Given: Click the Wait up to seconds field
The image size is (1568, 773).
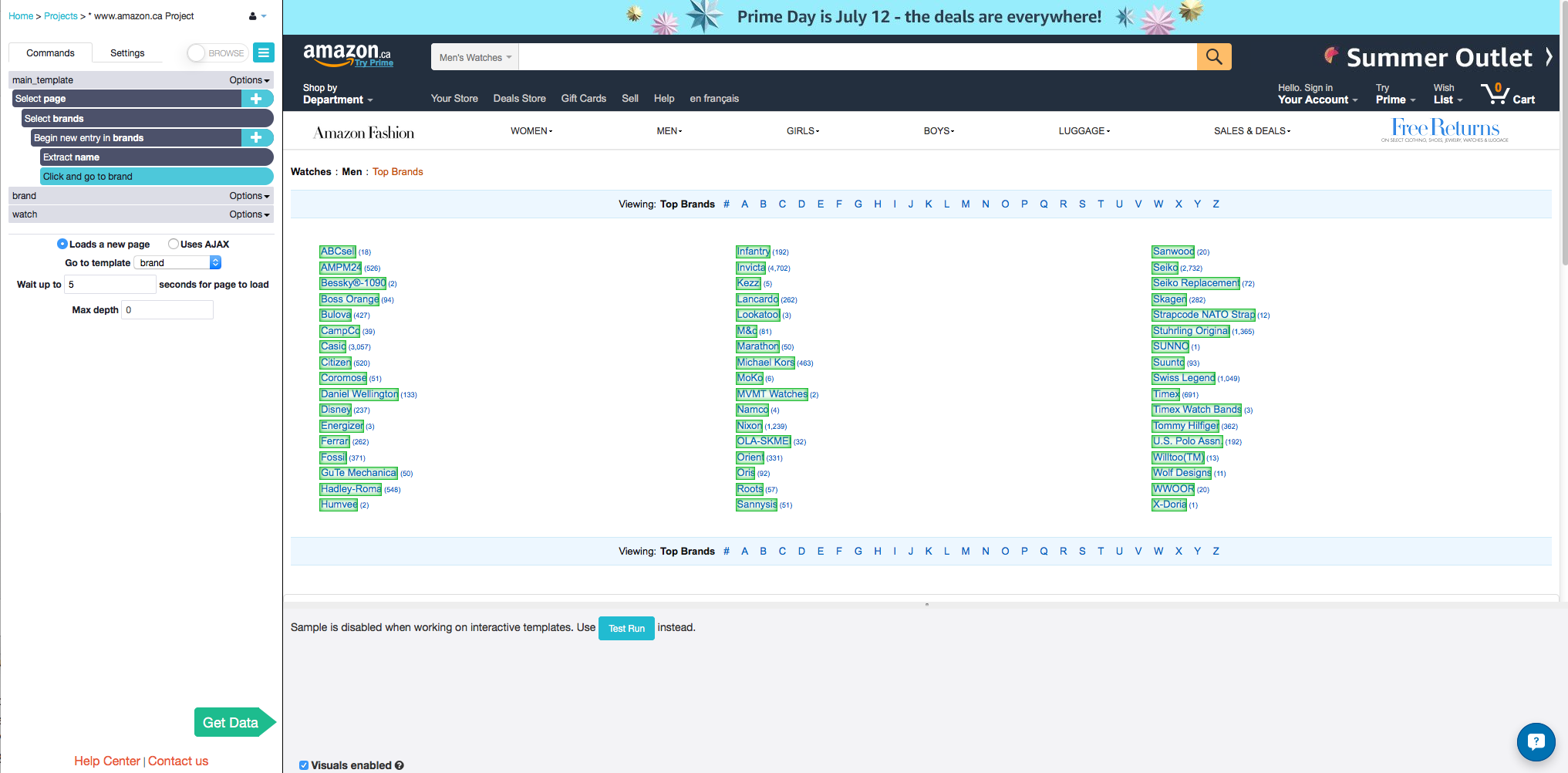Looking at the screenshot, I should point(110,285).
